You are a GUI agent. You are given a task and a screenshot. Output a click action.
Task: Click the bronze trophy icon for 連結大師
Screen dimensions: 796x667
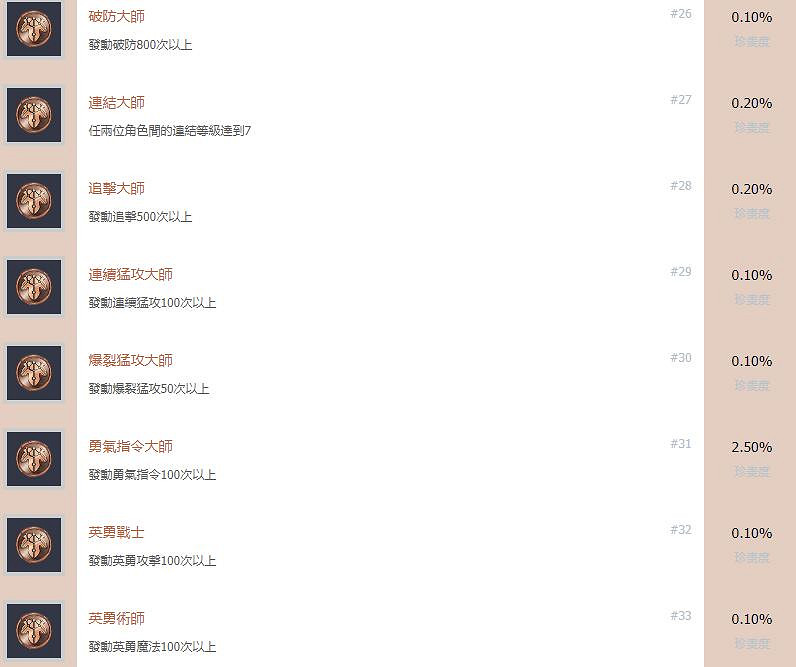click(34, 115)
